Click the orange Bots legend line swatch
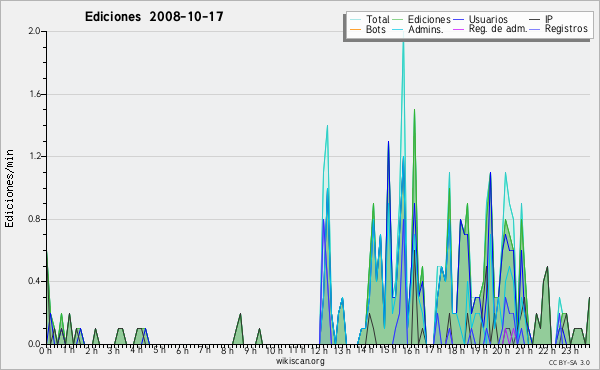The width and height of the screenshot is (600, 370). 355,29
